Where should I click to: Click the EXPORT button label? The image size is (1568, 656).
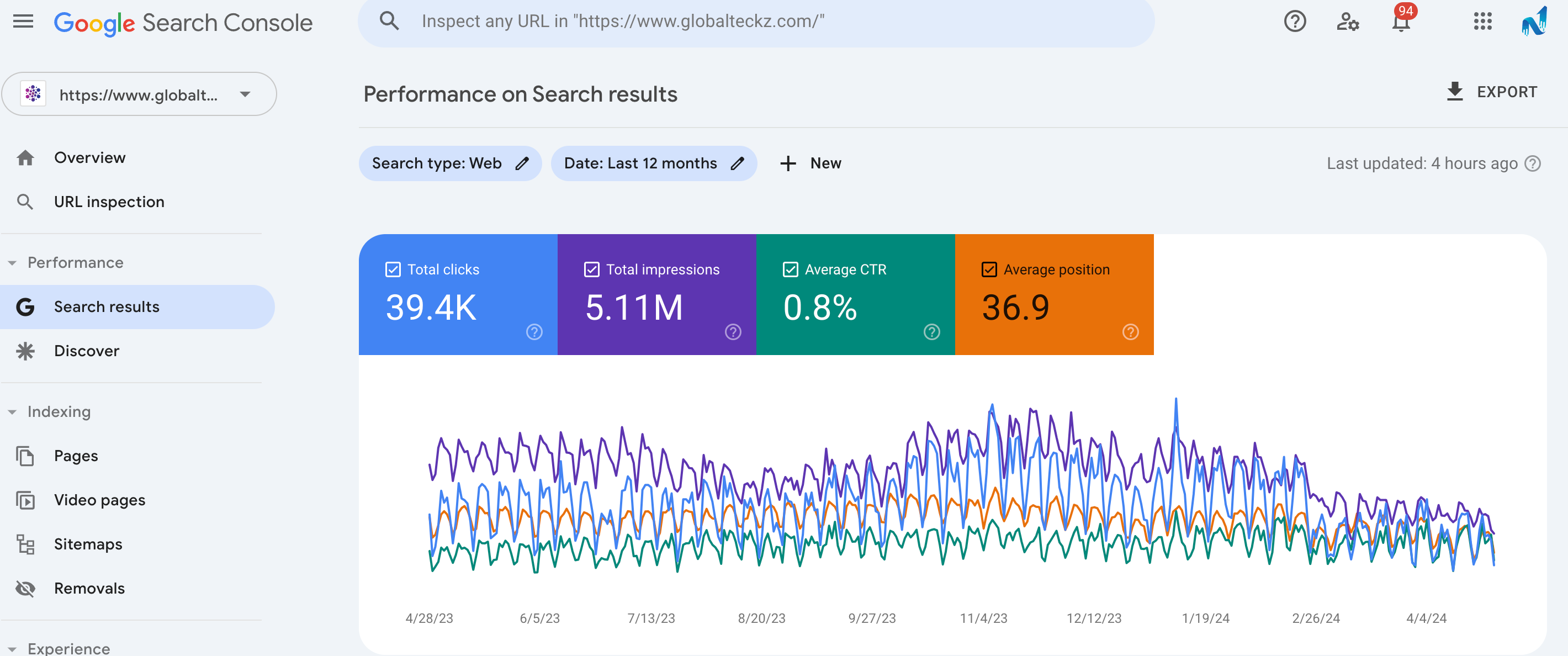(1507, 92)
